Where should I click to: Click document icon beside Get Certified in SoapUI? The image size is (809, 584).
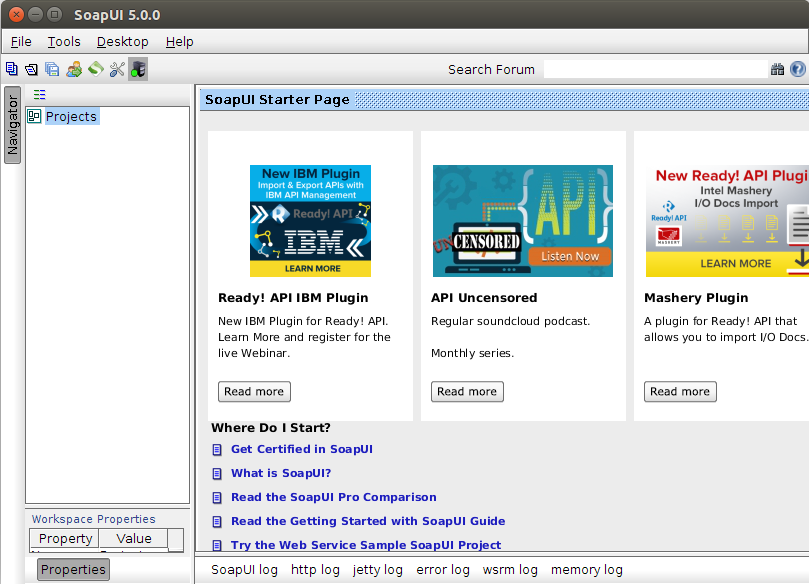(217, 449)
